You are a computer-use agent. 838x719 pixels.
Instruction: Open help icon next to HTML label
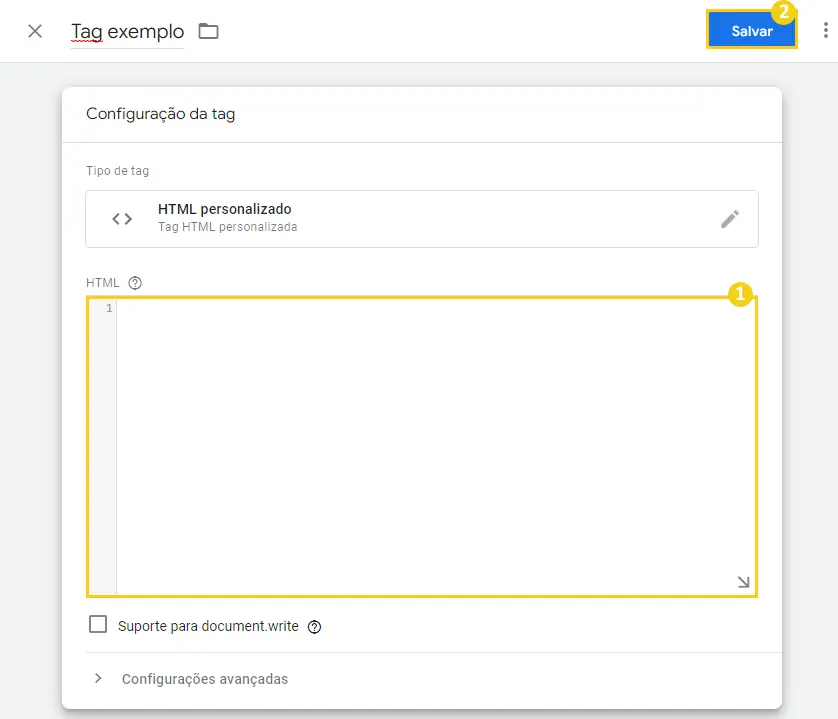click(135, 283)
